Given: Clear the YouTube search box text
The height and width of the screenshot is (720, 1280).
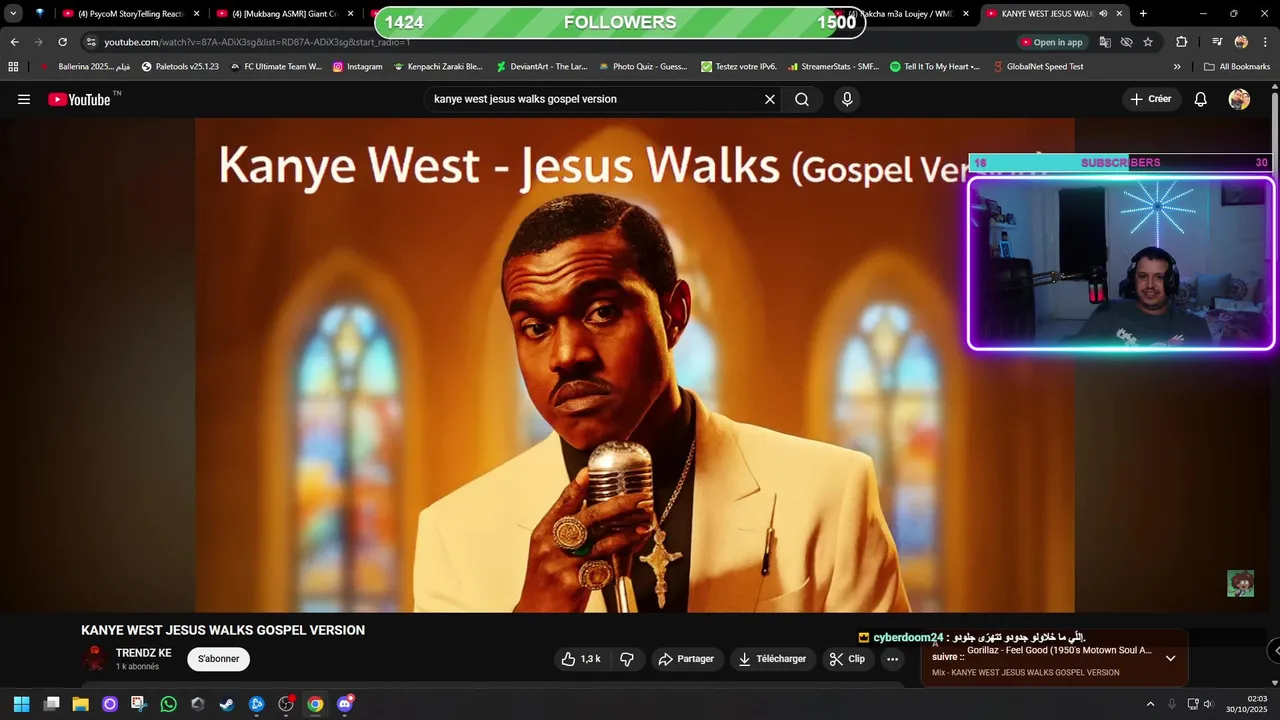Looking at the screenshot, I should point(770,99).
